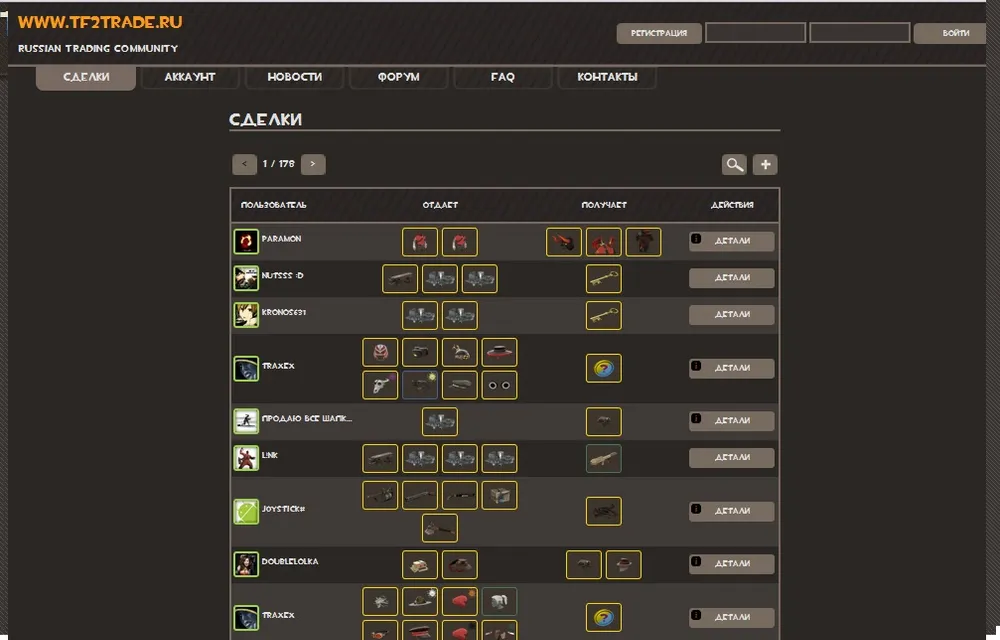Open the Новости tab
The height and width of the screenshot is (640, 1000).
295,76
